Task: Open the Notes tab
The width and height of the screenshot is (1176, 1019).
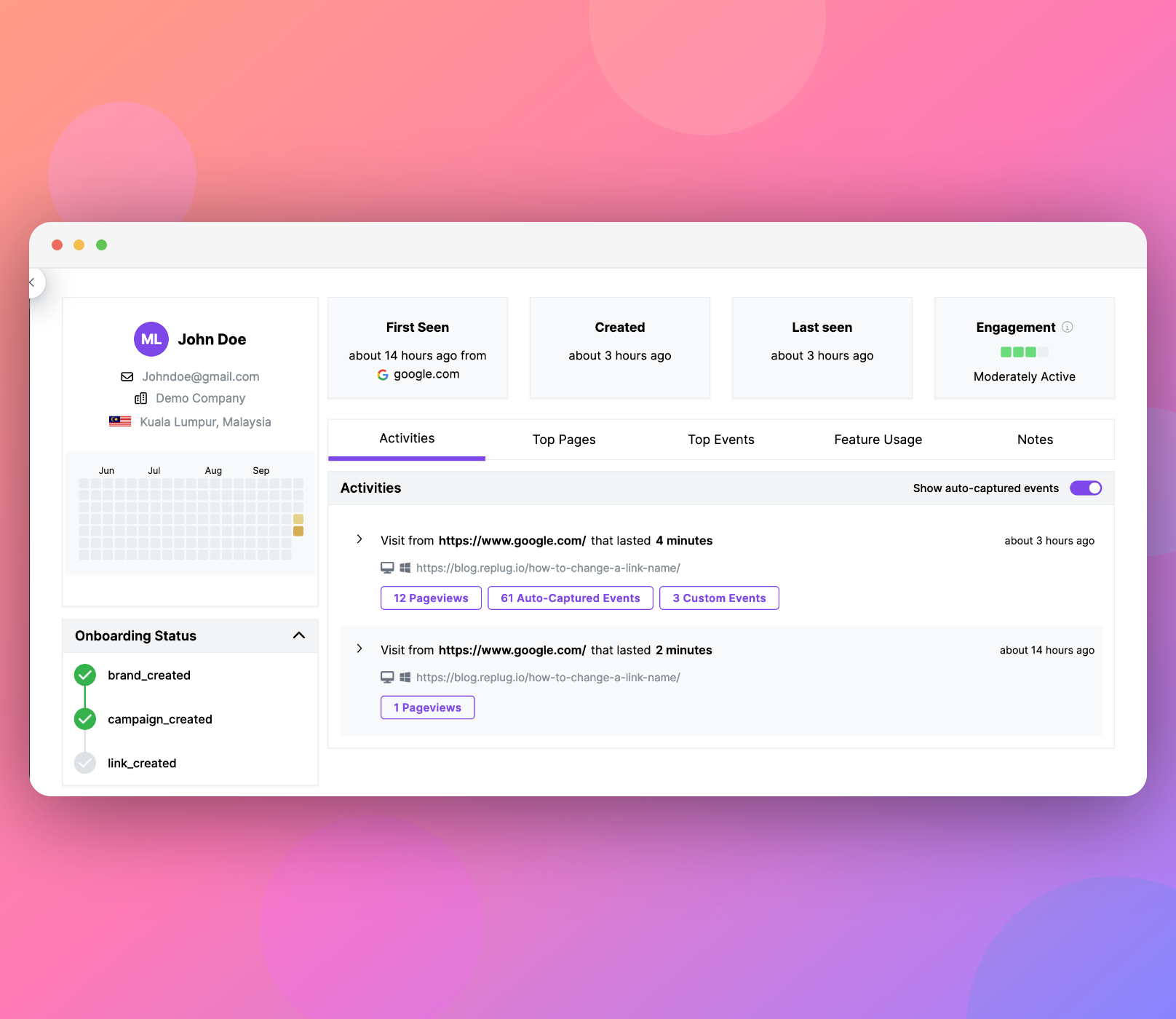Action: pyautogui.click(x=1036, y=440)
